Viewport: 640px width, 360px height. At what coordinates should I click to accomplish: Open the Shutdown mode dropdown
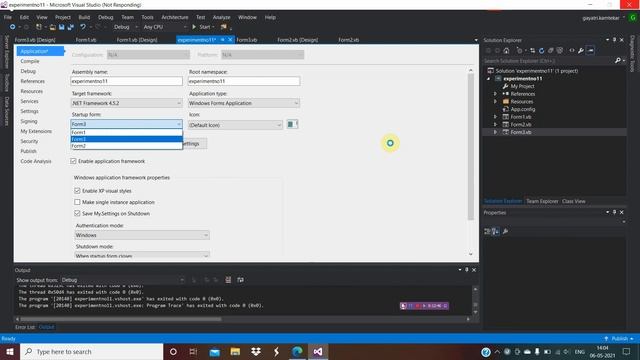(142, 256)
